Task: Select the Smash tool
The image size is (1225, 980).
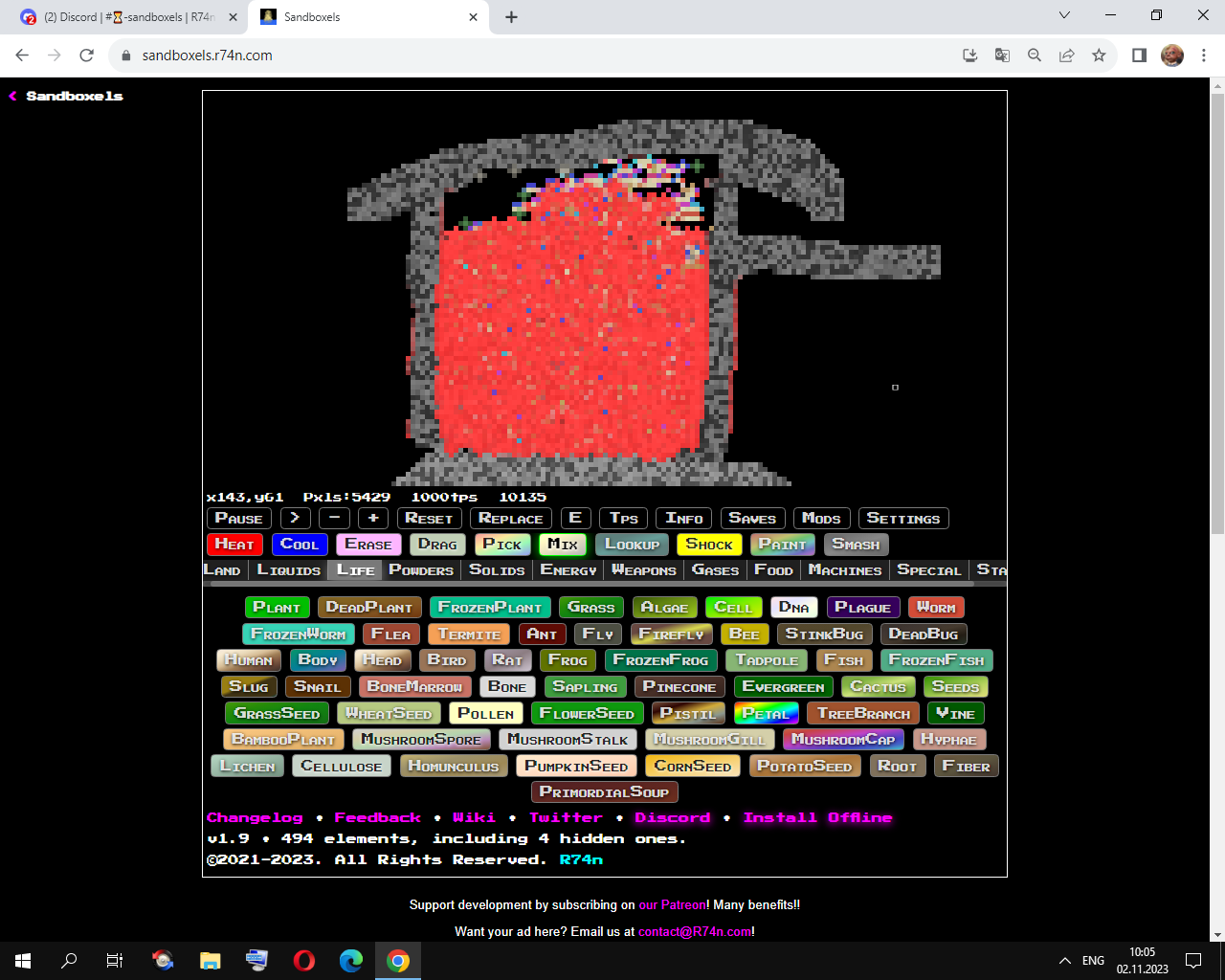Action: click(x=856, y=545)
